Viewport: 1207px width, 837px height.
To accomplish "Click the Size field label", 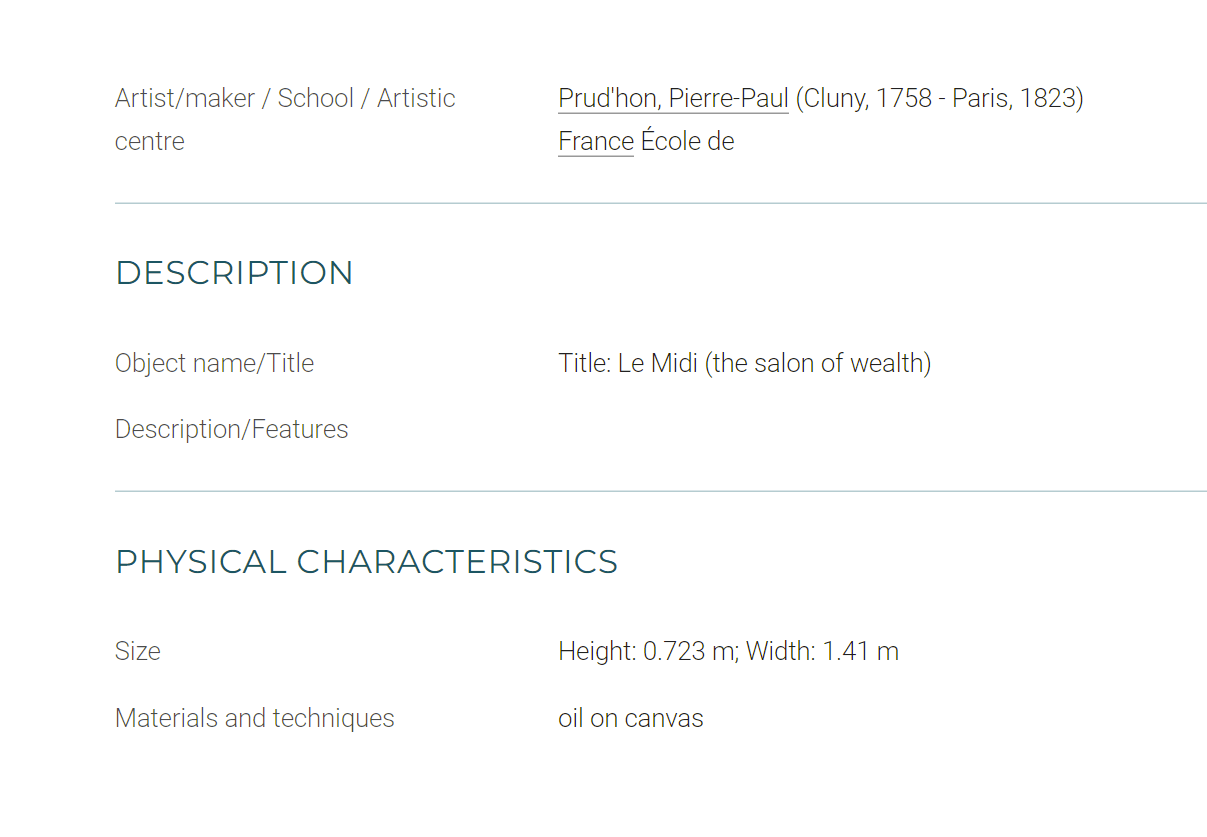I will 138,651.
